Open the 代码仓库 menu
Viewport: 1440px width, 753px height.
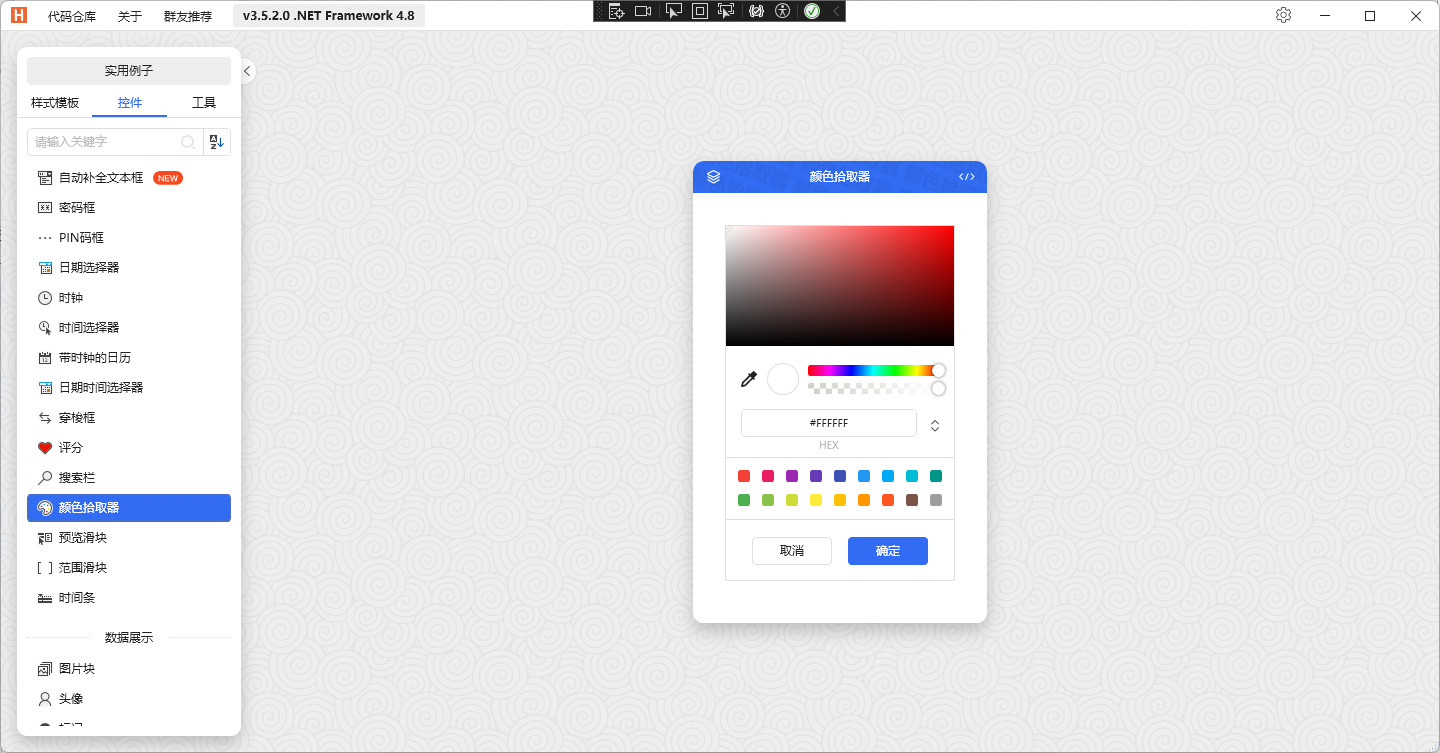[72, 16]
